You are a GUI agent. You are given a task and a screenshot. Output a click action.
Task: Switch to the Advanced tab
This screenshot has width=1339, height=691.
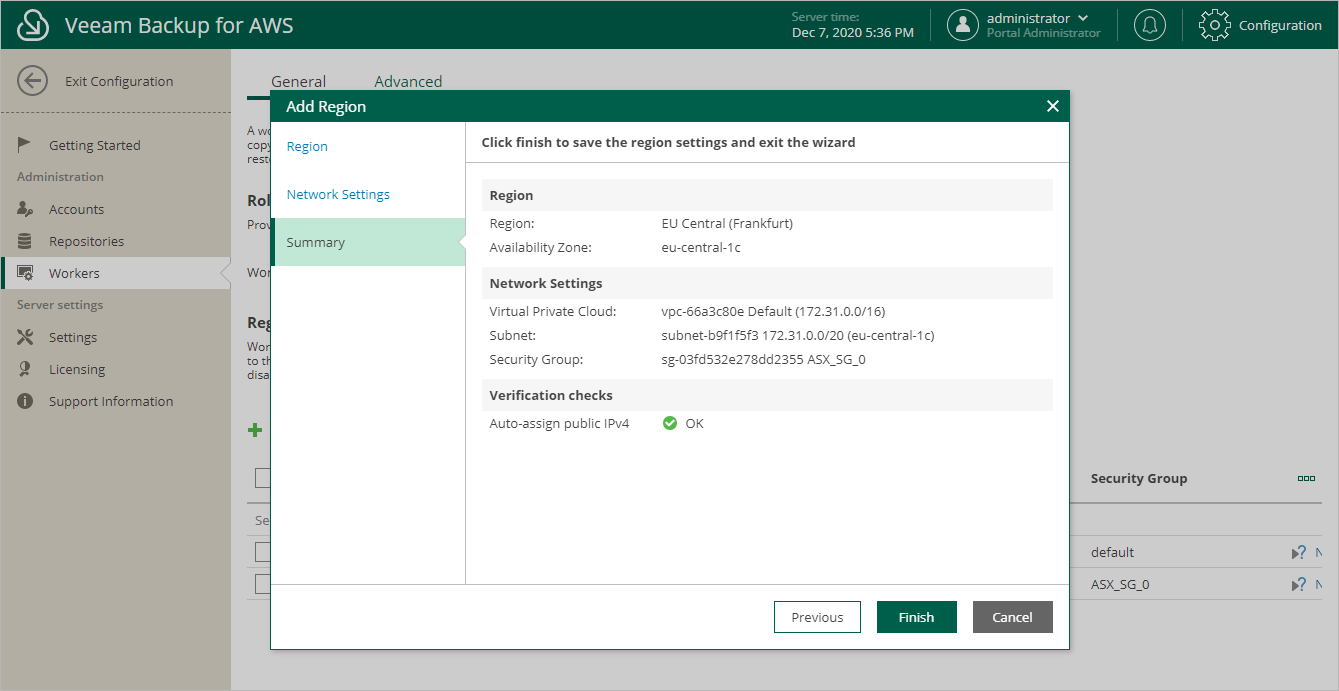click(x=408, y=81)
